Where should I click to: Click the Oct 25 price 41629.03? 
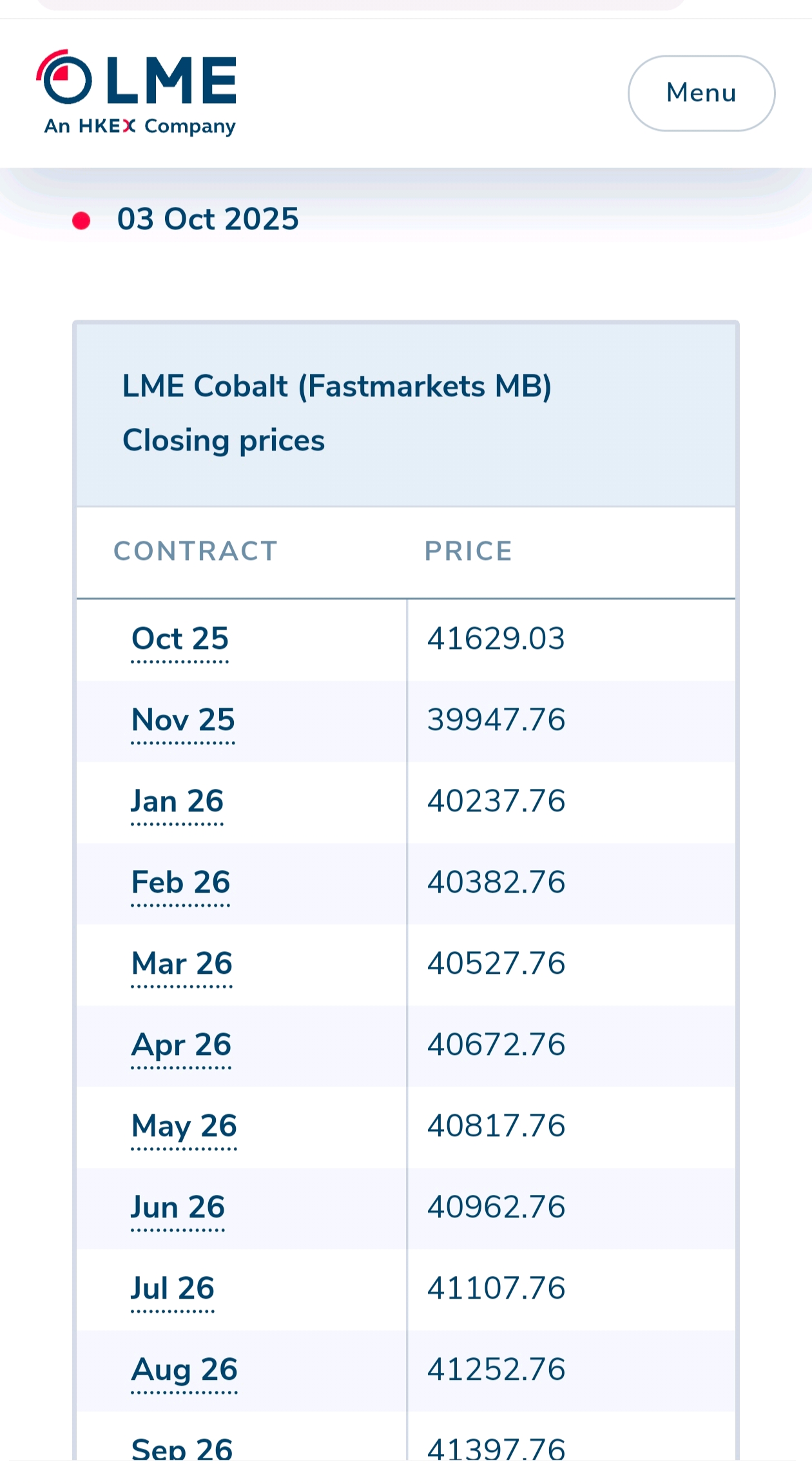tap(496, 639)
